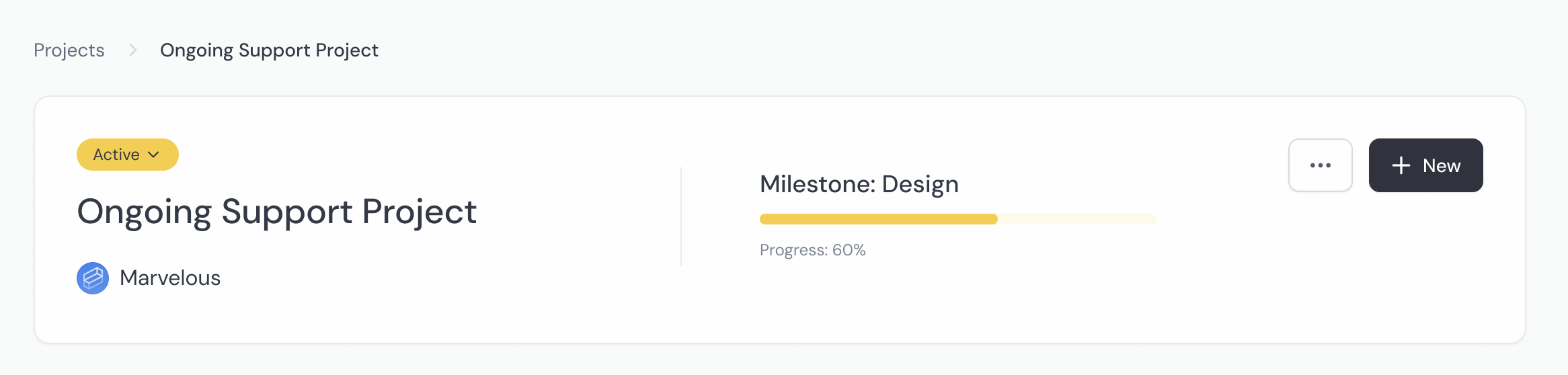Viewport: 1568px width, 375px height.
Task: Expand the Active status dropdown
Action: click(127, 155)
